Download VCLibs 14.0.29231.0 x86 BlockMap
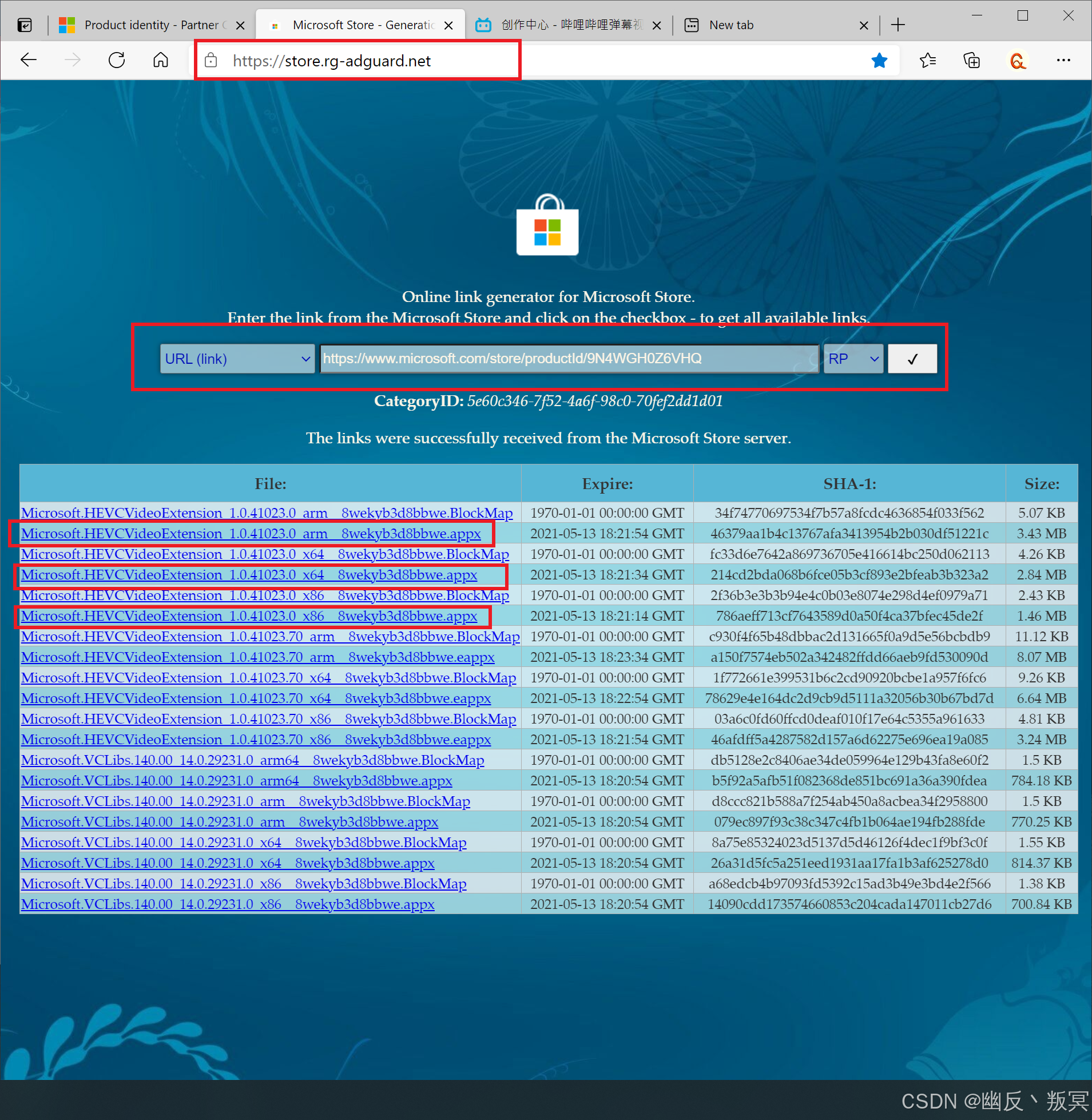This screenshot has width=1092, height=1120. (244, 884)
